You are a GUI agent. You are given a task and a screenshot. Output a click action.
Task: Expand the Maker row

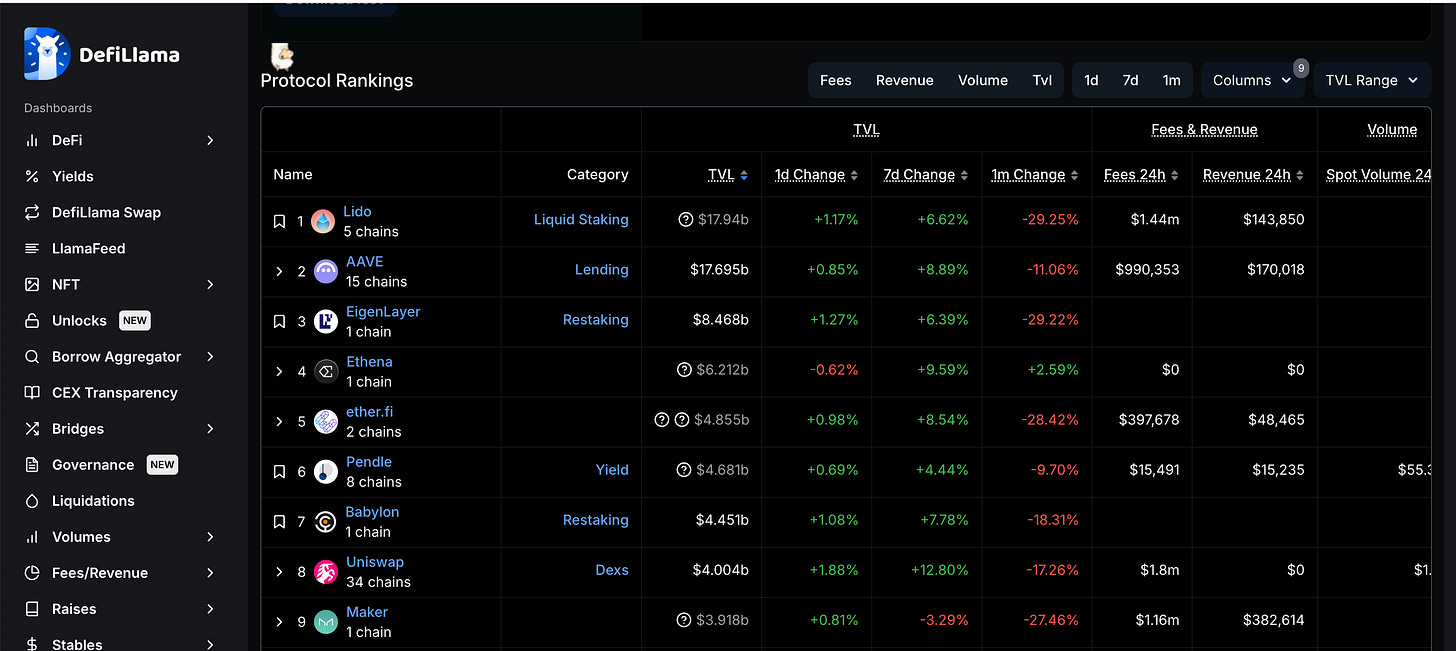tap(279, 621)
